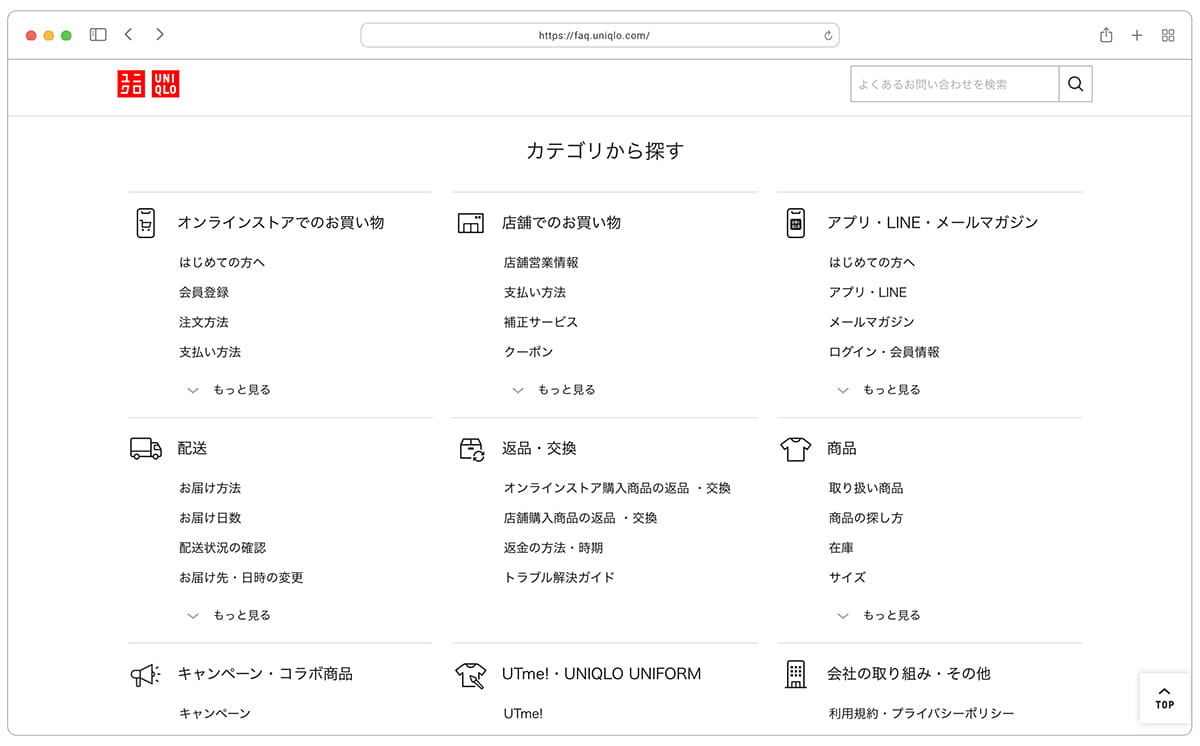Click inside the FAQ search input field

(x=950, y=84)
